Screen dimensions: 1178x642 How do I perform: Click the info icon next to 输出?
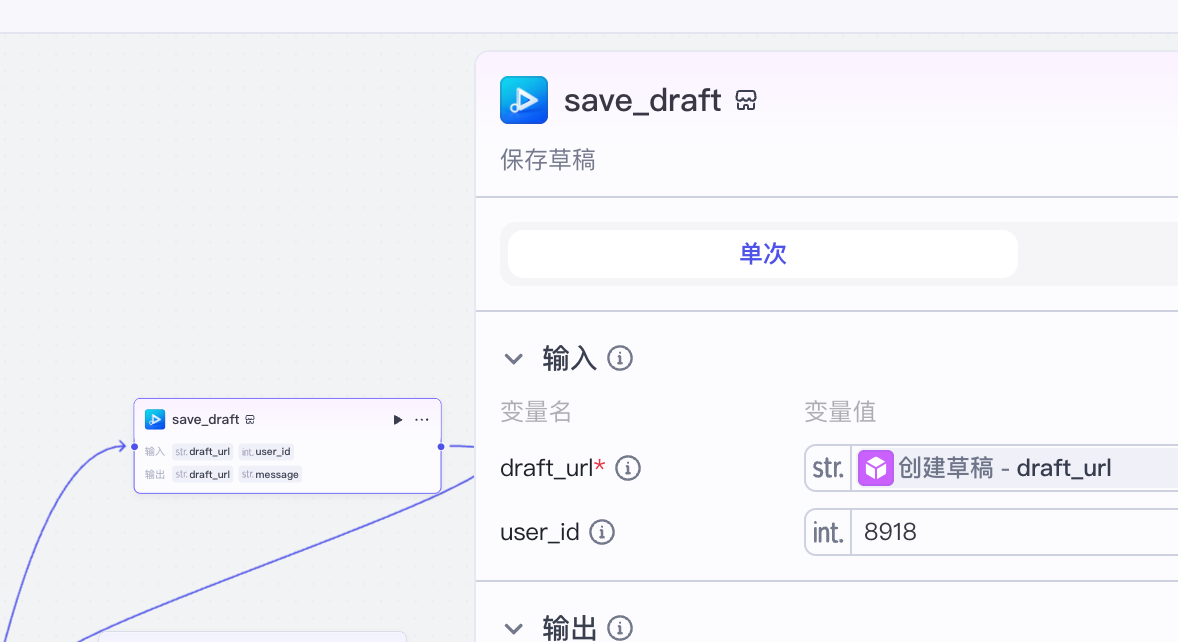(620, 628)
